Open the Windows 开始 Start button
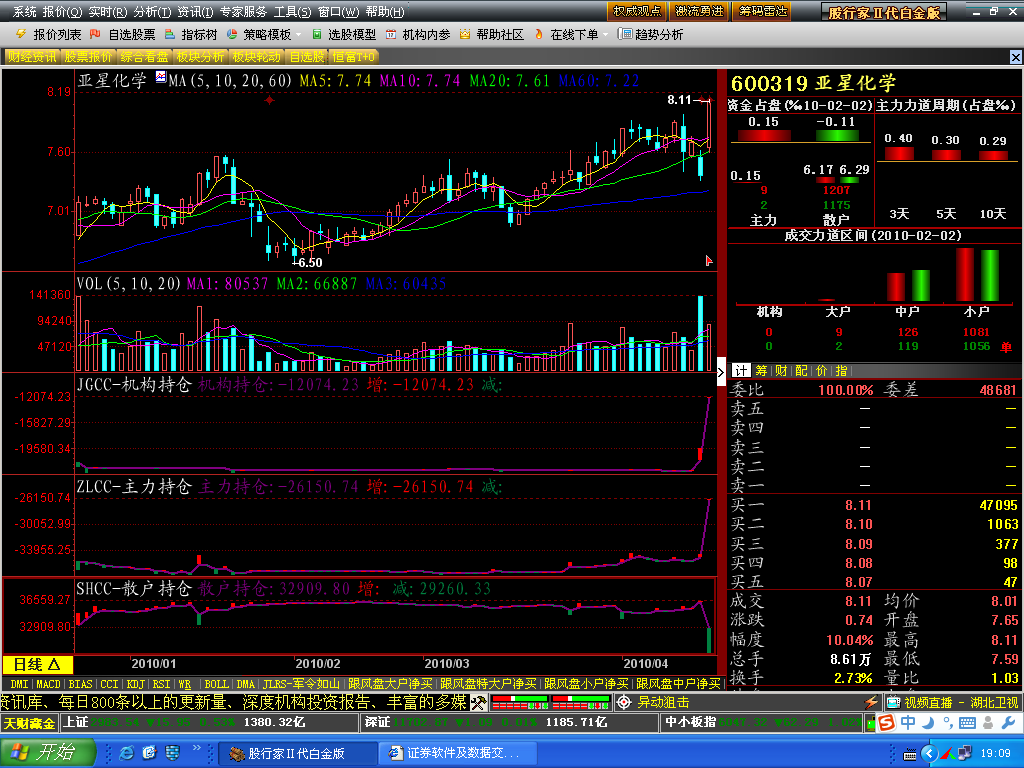Screen dimensions: 1024x768 47,752
